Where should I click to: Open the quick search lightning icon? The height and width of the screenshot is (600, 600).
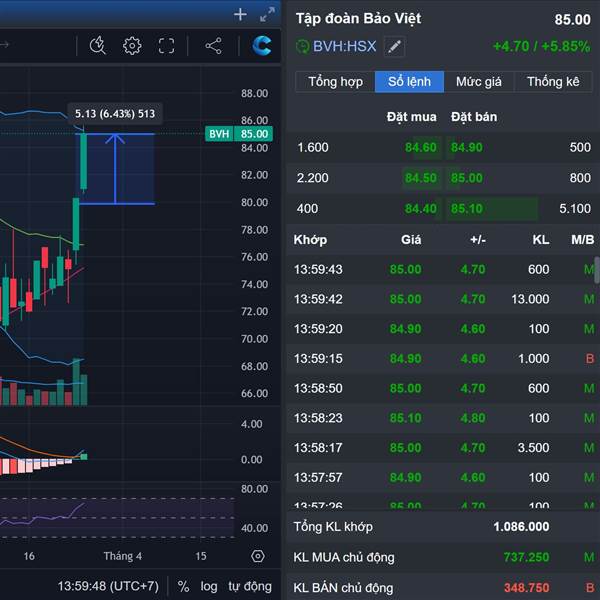(x=98, y=46)
